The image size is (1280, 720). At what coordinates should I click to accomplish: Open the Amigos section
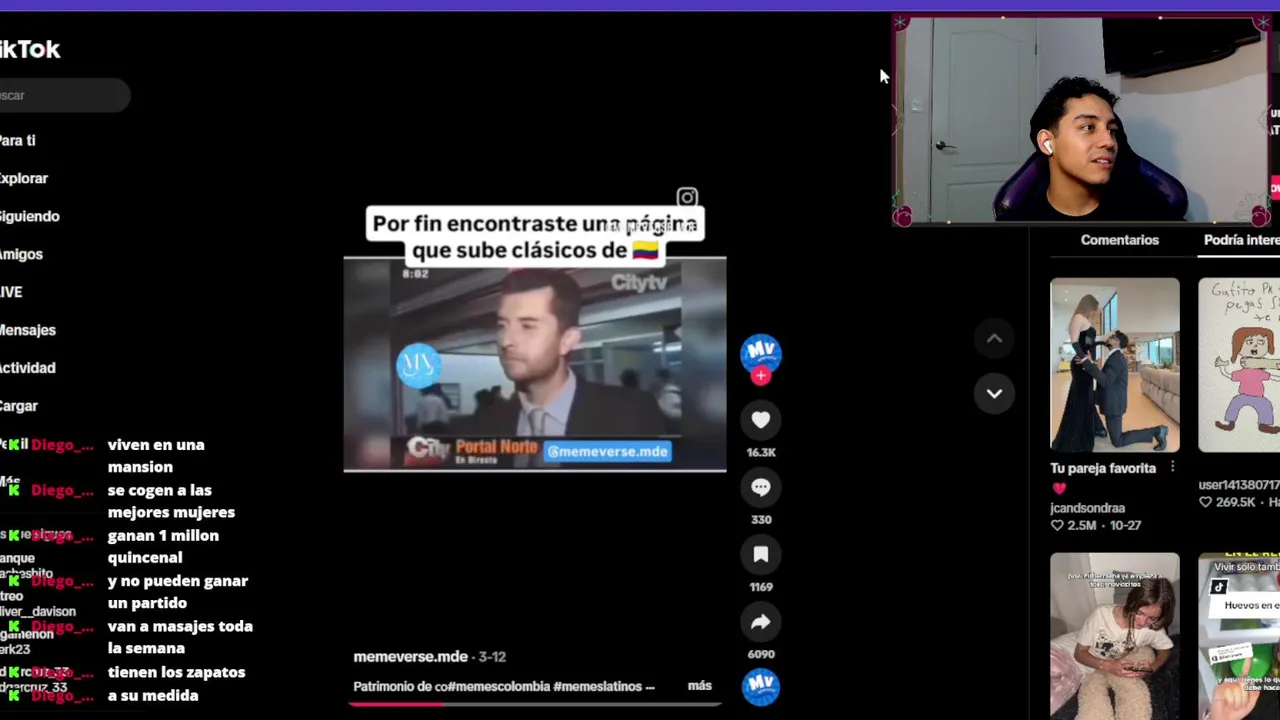tap(21, 254)
